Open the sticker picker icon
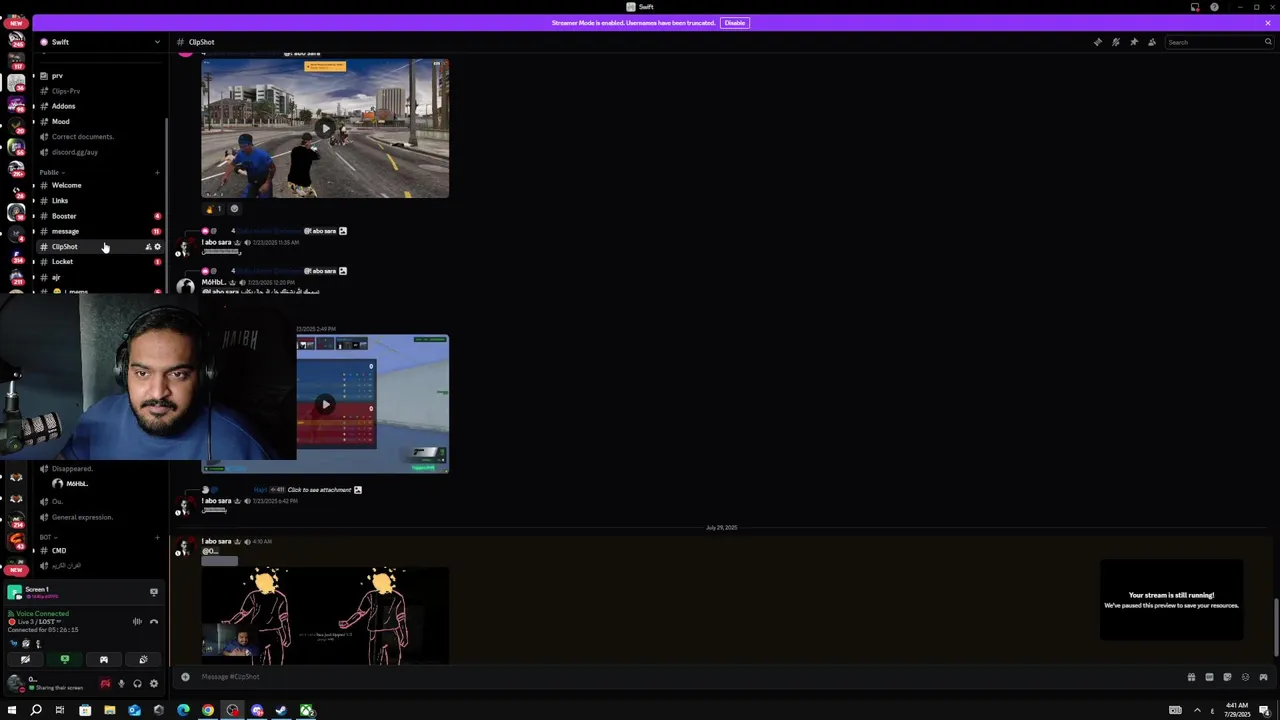The image size is (1280, 720). [x=1227, y=677]
